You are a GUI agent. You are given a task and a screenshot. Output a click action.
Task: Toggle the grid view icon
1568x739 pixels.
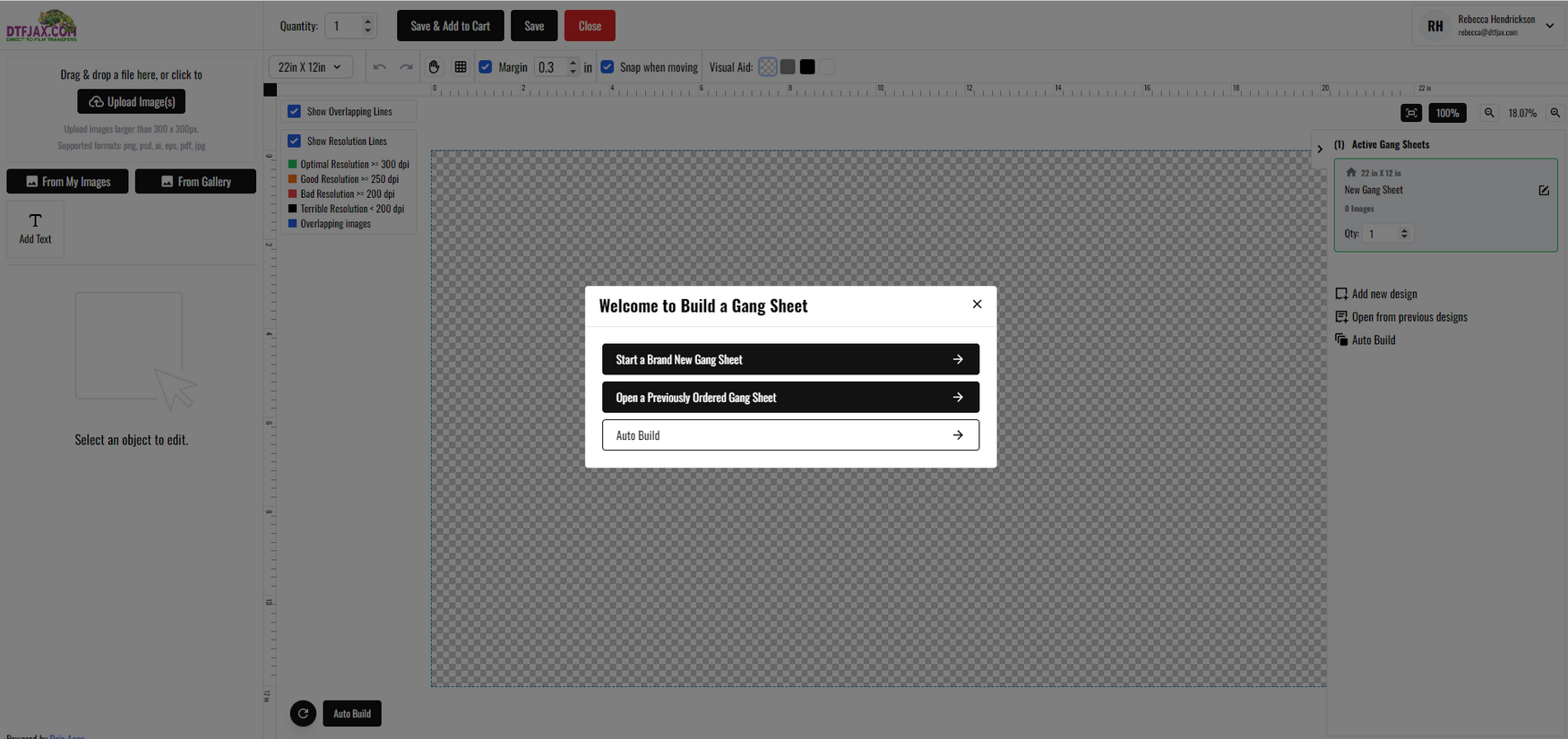point(461,67)
